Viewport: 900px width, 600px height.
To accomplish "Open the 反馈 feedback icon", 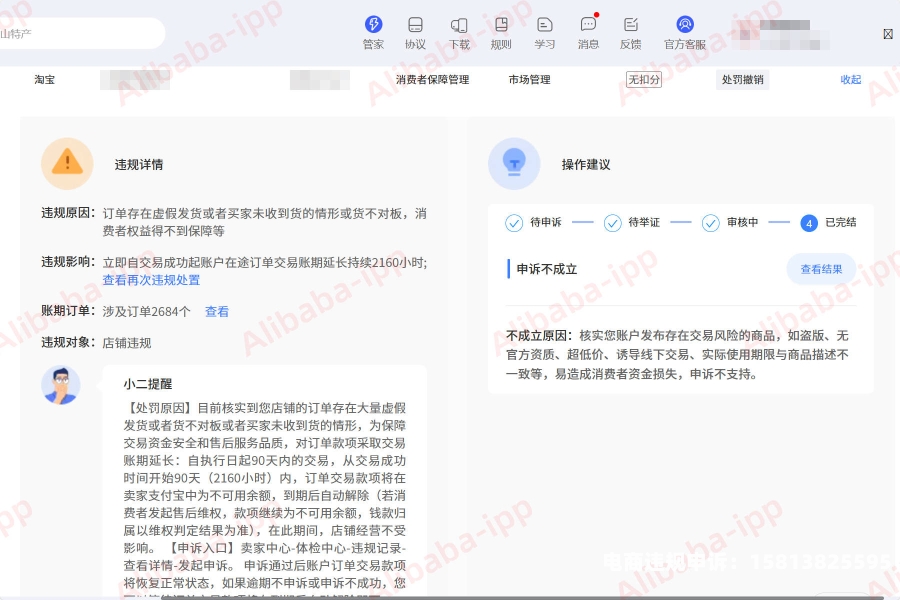I will pos(631,25).
